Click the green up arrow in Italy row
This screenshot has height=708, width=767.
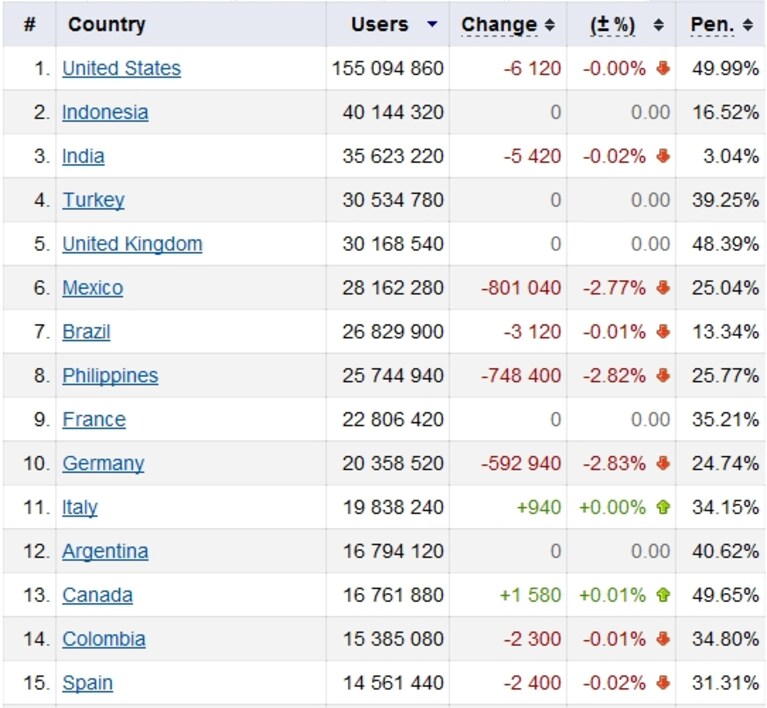663,507
